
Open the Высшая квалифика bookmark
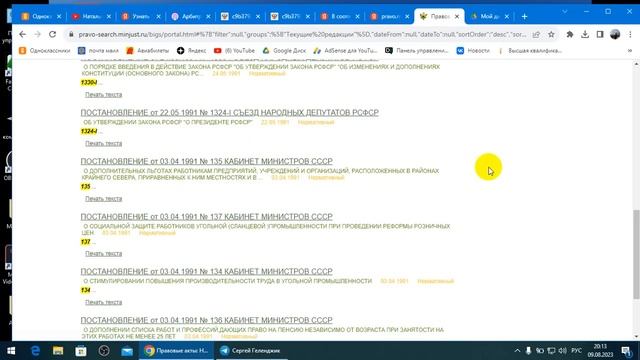[x=530, y=51]
